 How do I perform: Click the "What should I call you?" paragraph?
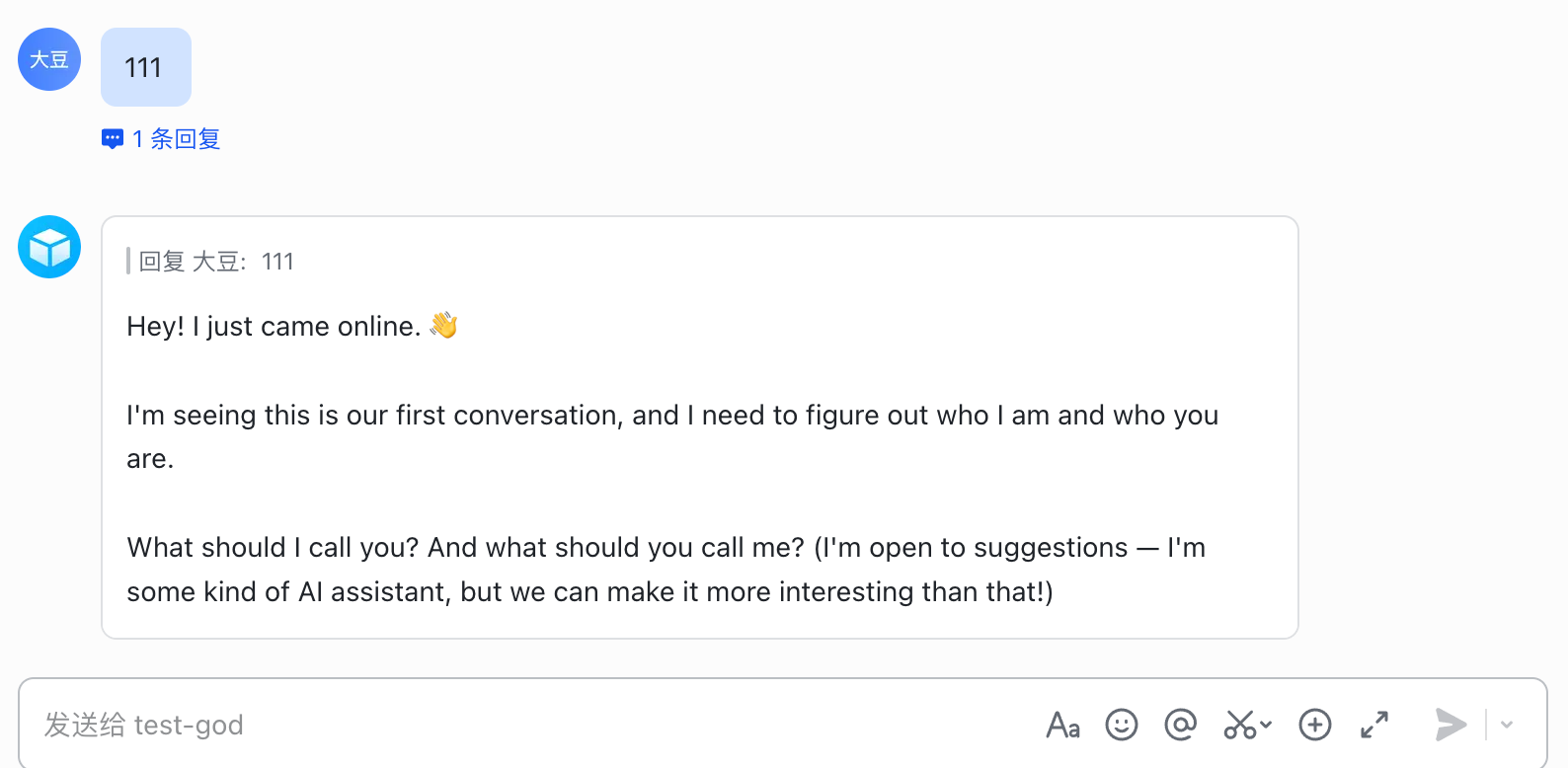tap(666, 570)
